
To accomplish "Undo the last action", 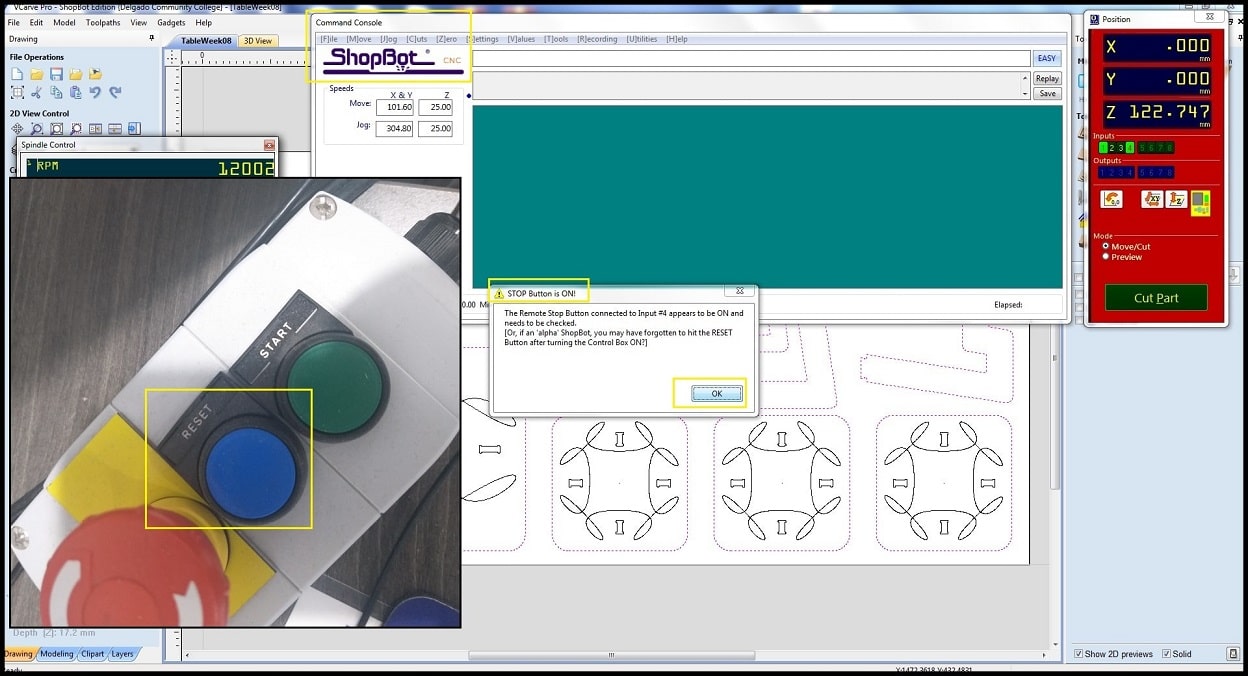I will point(95,92).
